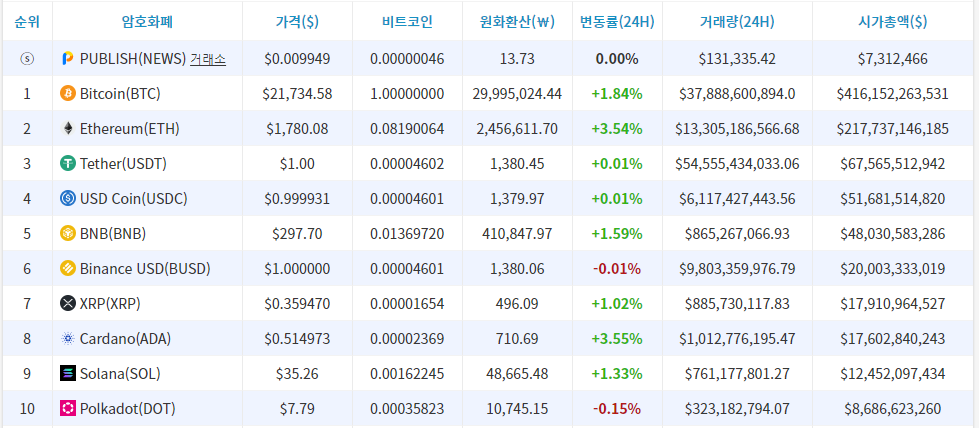Select Cardano price $0.514973
Image resolution: width=979 pixels, height=428 pixels.
[x=297, y=339]
